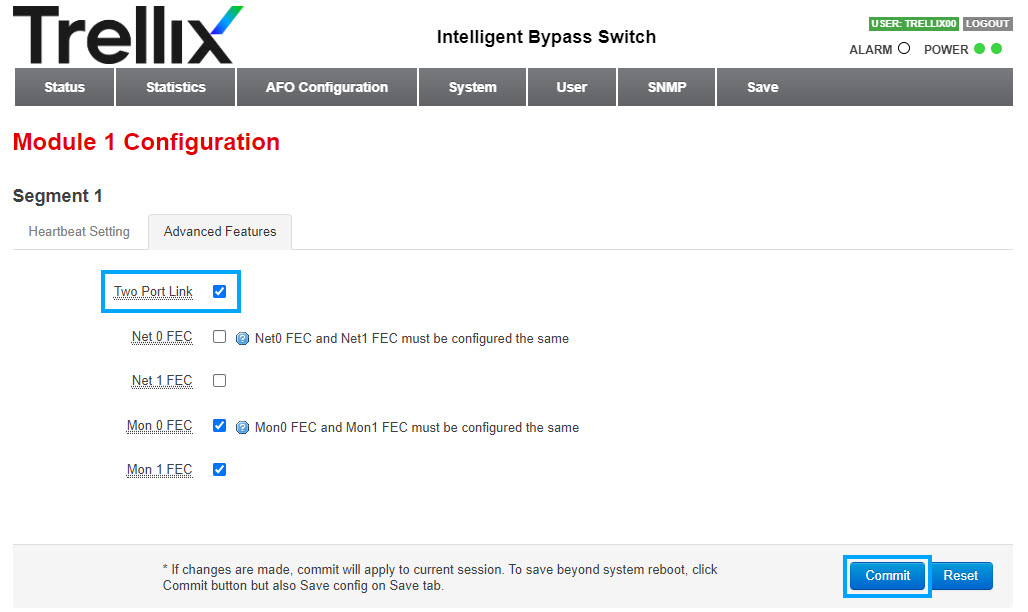Viewport: 1028px width, 612px height.
Task: Enable the Net 1 FEC checkbox
Action: pos(220,380)
